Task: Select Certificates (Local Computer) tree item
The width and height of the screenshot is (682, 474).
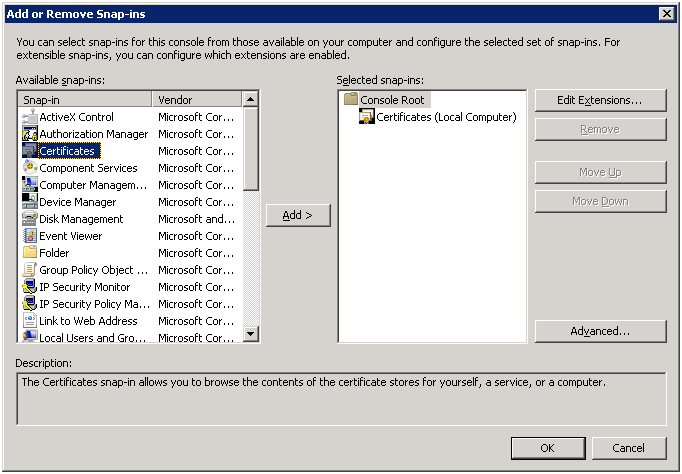Action: point(446,117)
